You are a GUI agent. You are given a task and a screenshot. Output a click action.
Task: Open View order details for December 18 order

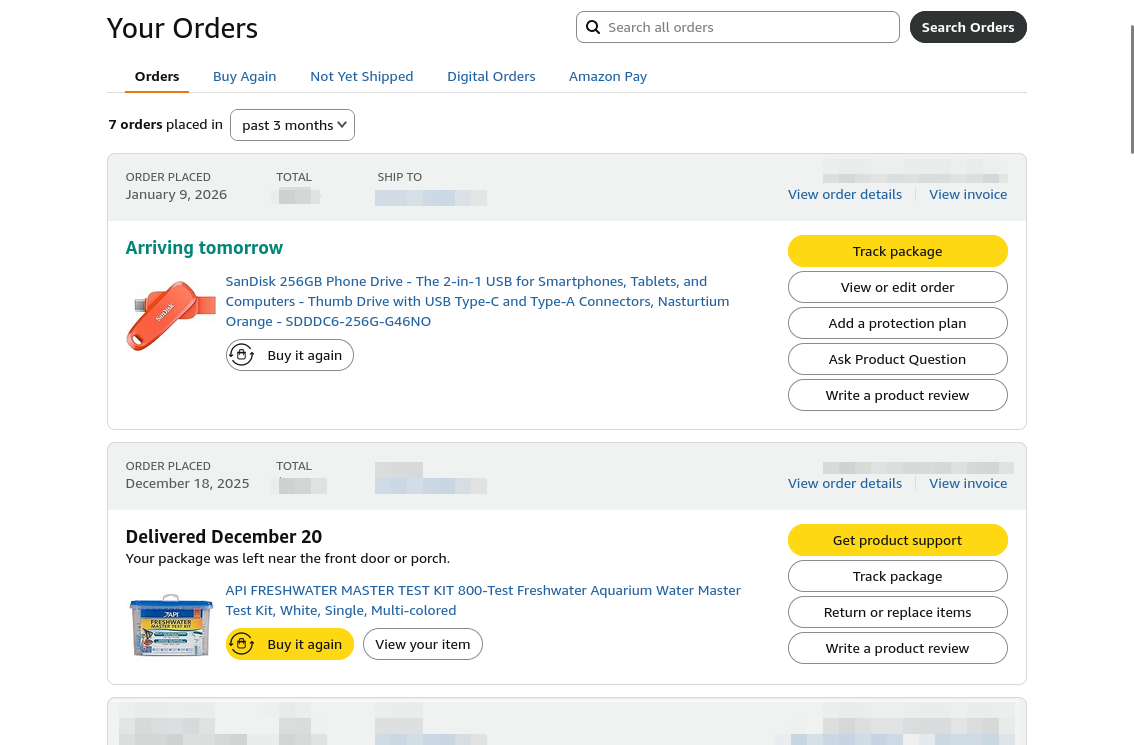pyautogui.click(x=844, y=483)
